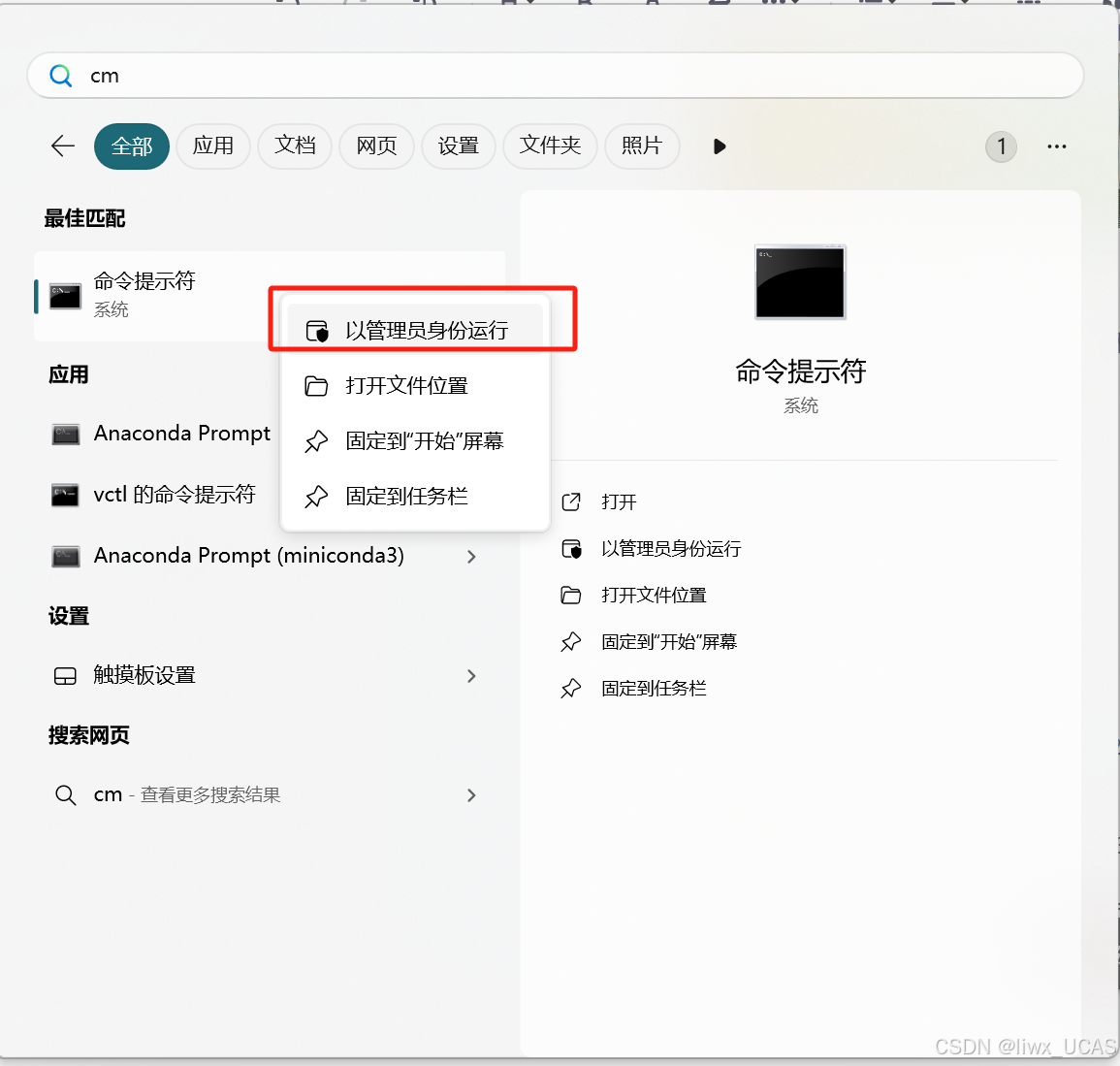Click the Anaconda Prompt (miniconda3) icon
Image resolution: width=1120 pixels, height=1066 pixels.
coord(66,556)
